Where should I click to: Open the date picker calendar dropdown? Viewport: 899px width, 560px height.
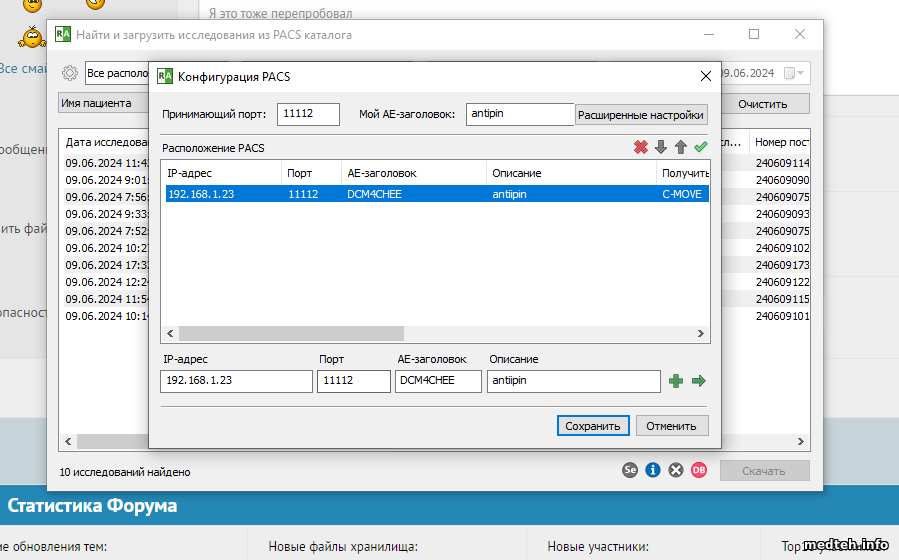[795, 73]
